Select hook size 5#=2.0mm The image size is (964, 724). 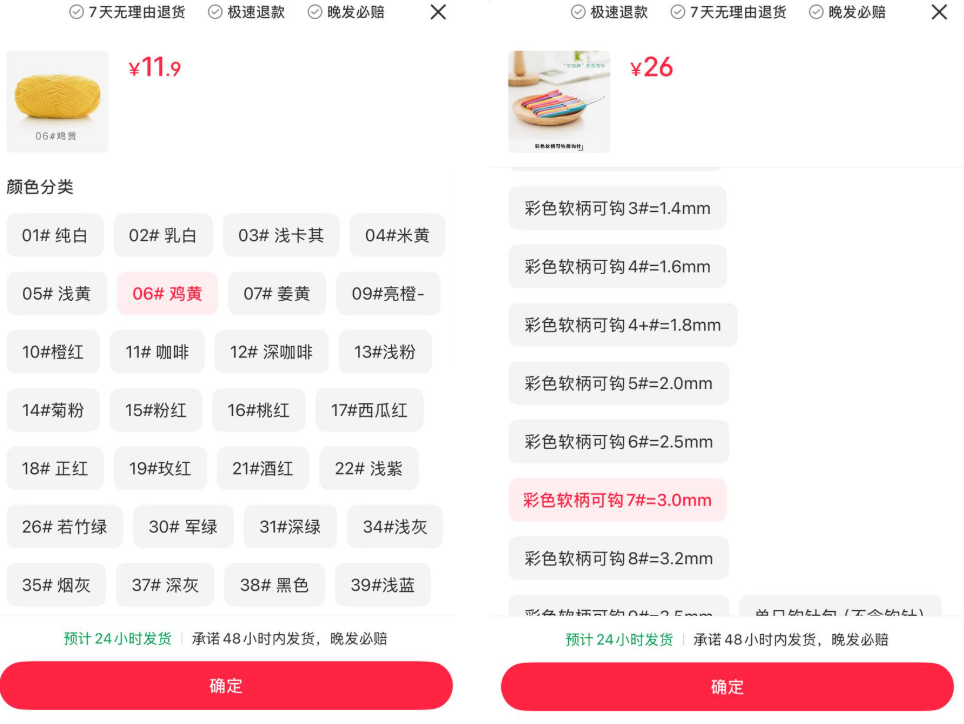(618, 384)
